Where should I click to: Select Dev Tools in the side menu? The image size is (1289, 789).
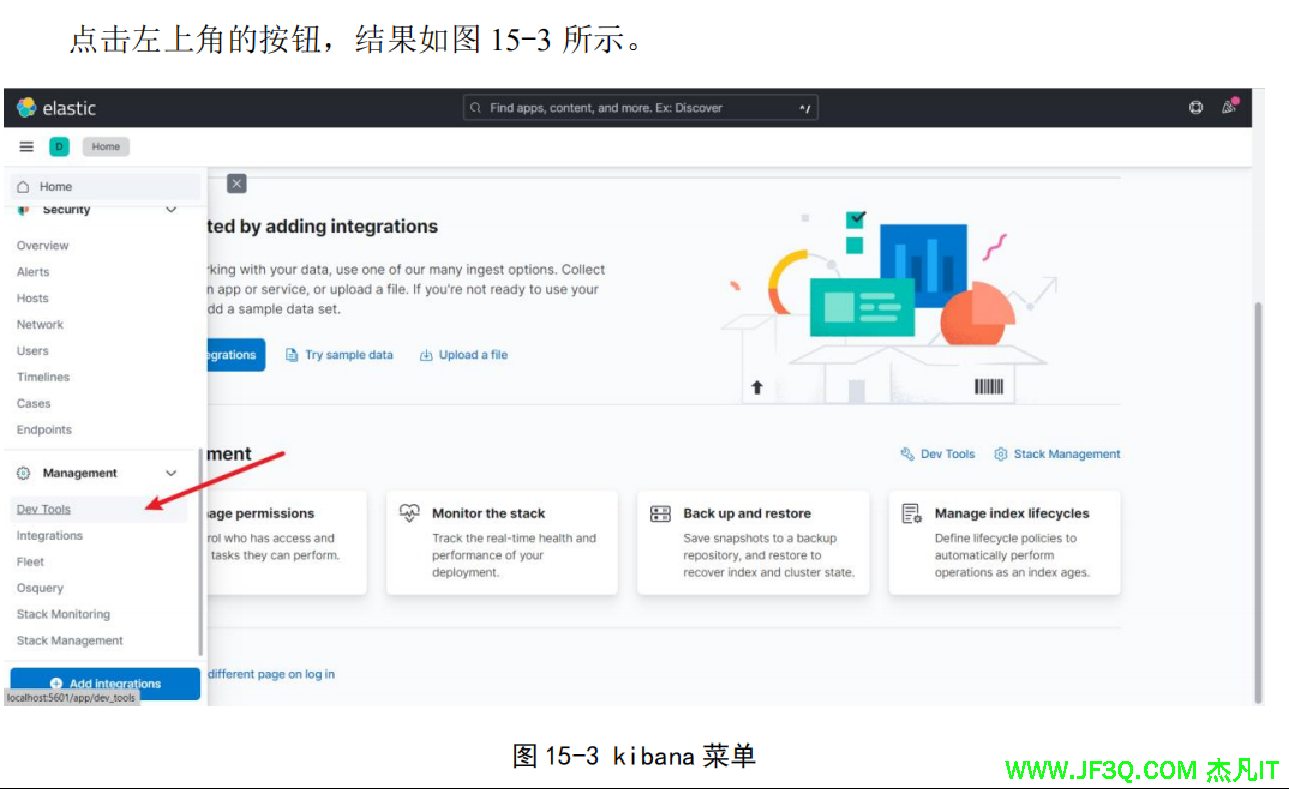(44, 509)
